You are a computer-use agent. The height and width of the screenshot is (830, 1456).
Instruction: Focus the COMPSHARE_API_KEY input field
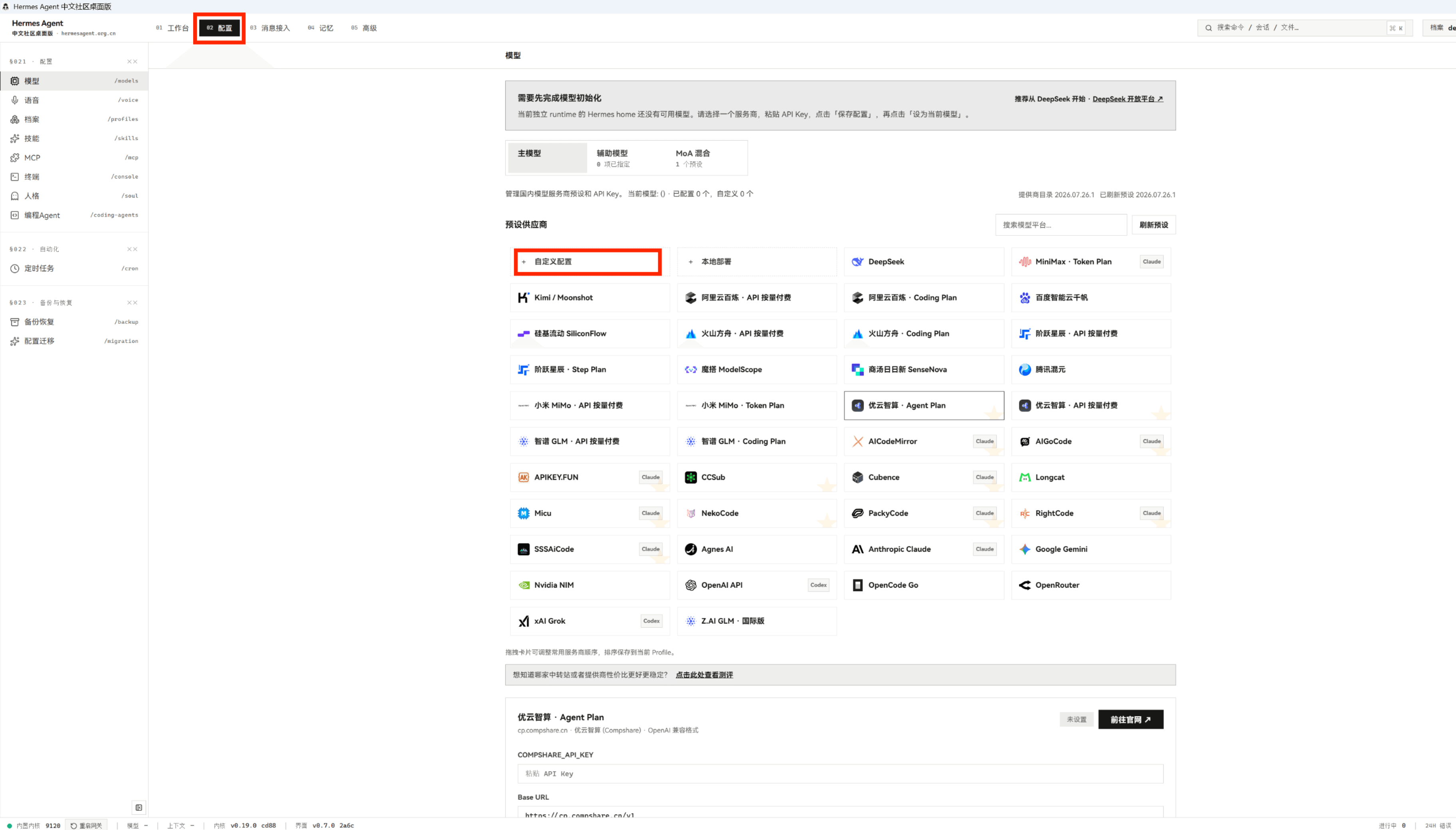840,774
